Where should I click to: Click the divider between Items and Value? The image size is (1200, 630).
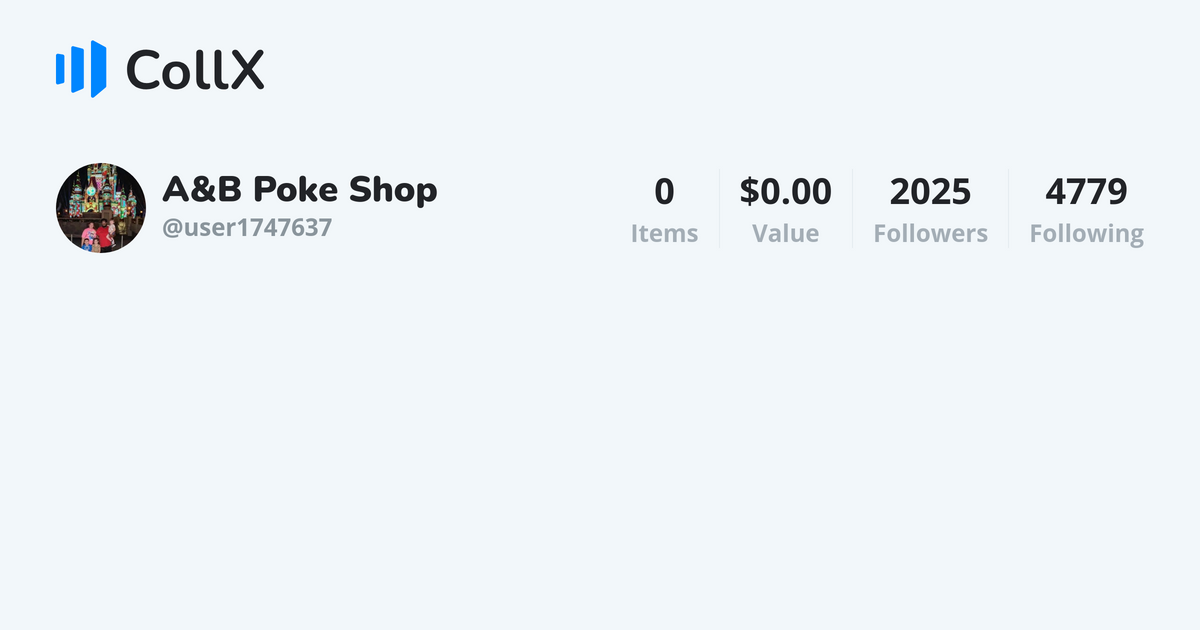tap(719, 208)
